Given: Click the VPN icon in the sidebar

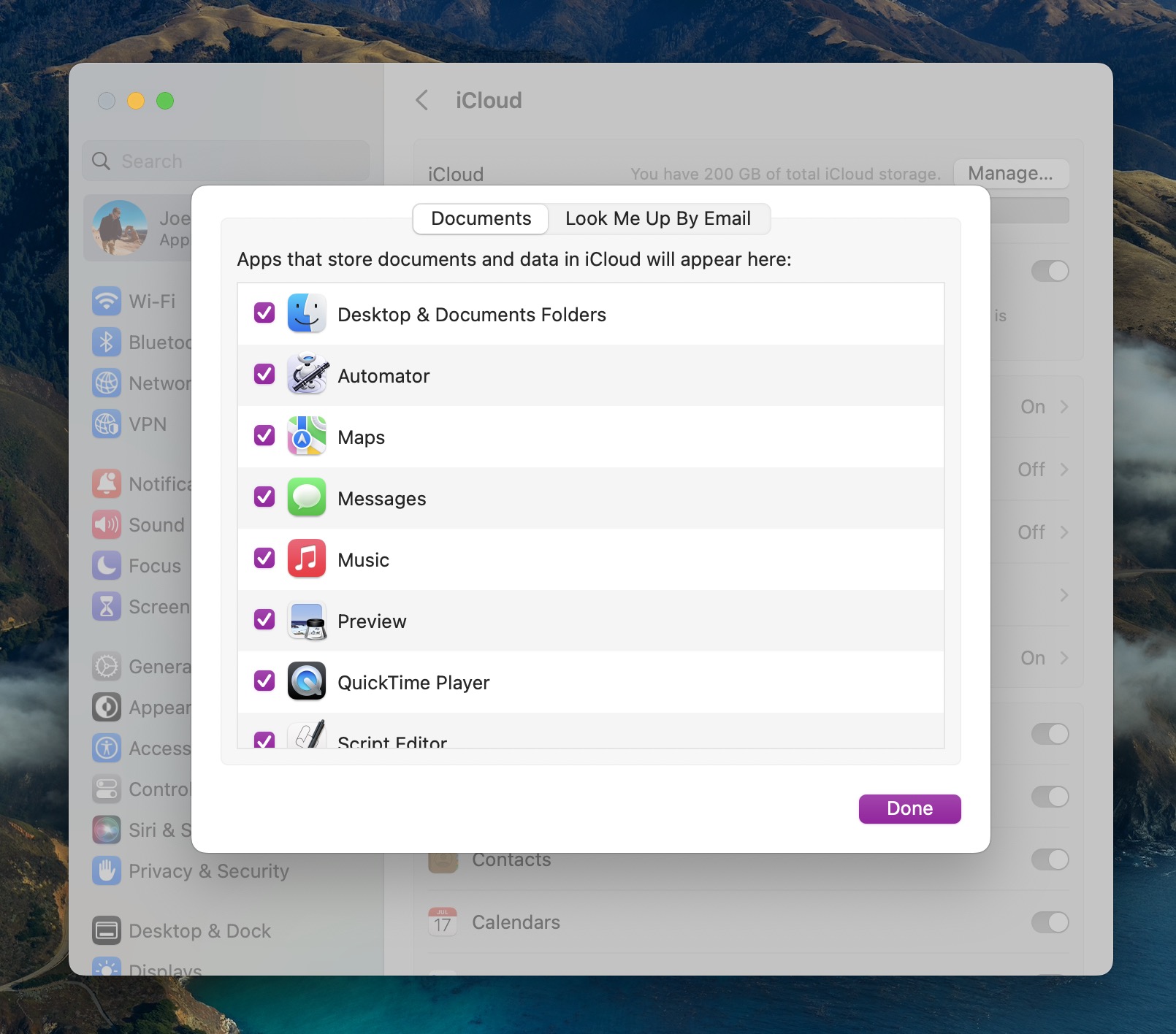Looking at the screenshot, I should (107, 424).
